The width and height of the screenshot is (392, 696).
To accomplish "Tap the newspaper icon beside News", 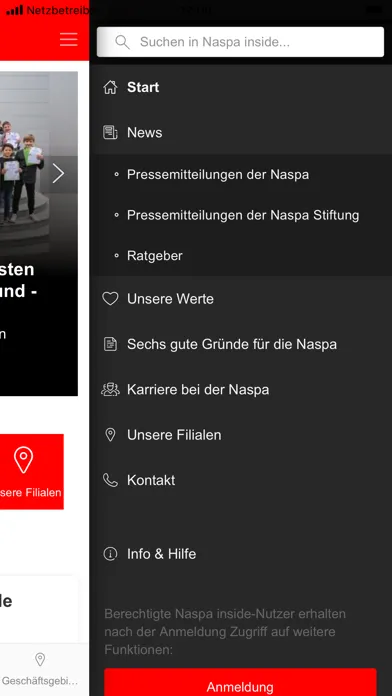I will coord(110,132).
